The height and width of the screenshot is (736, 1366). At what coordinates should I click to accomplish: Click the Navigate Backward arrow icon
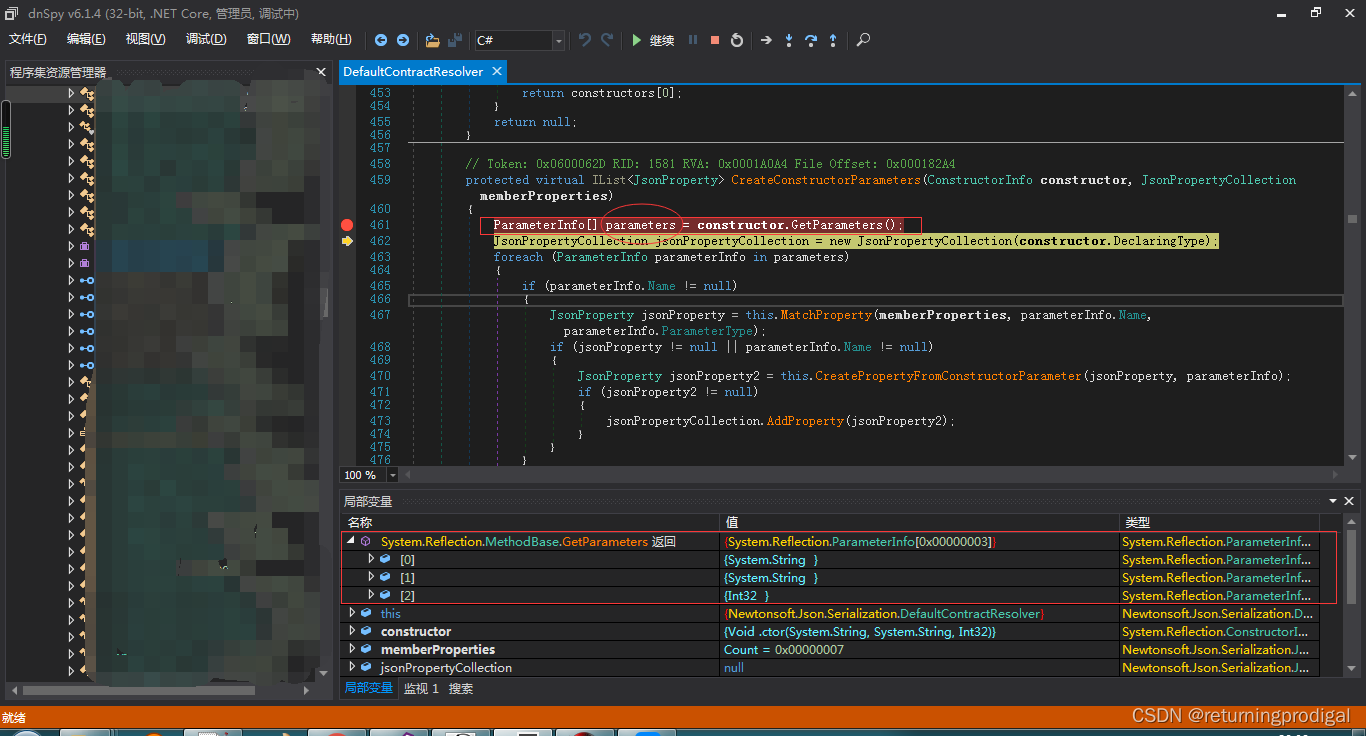point(381,40)
